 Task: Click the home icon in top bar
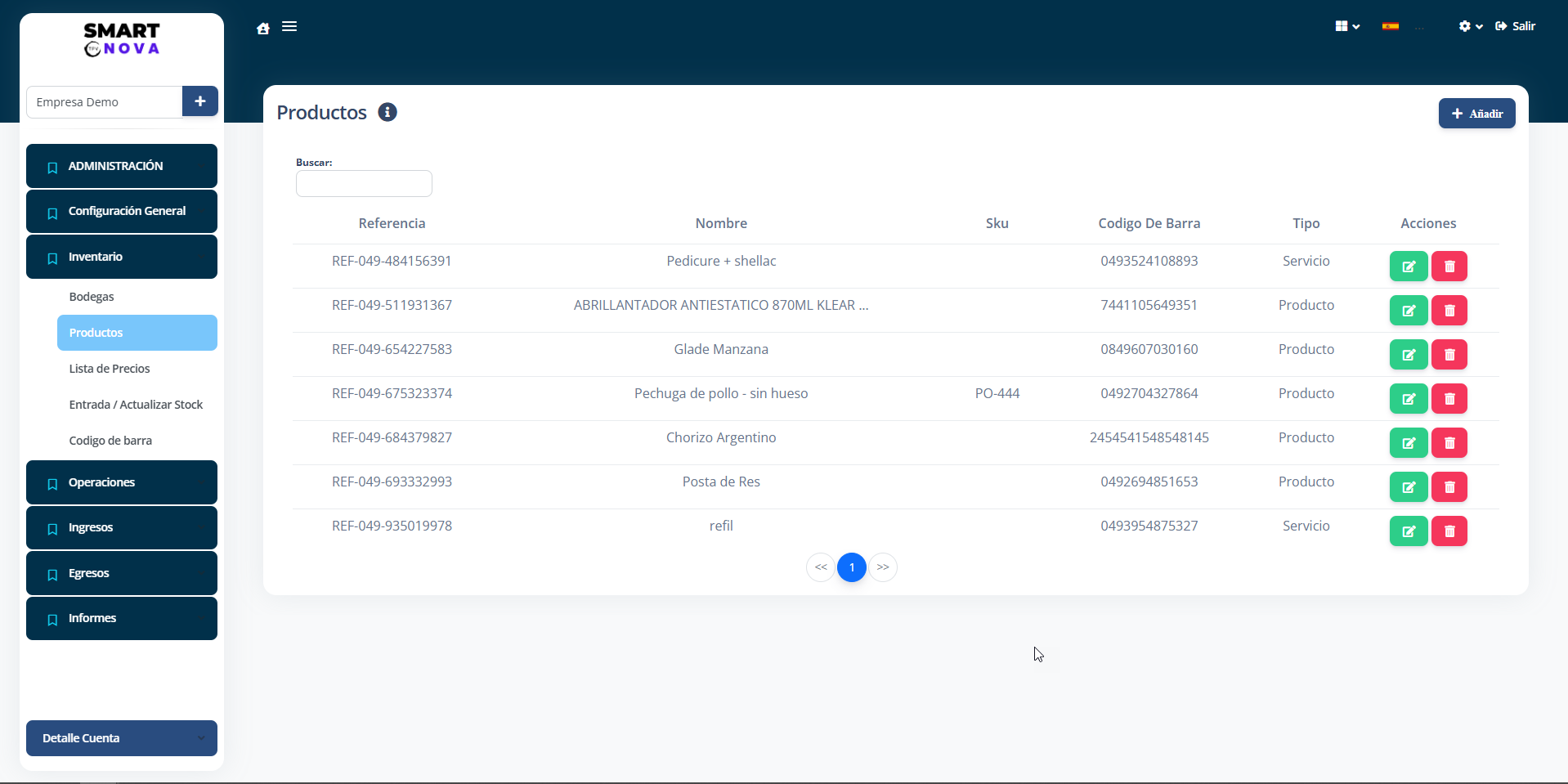(263, 28)
